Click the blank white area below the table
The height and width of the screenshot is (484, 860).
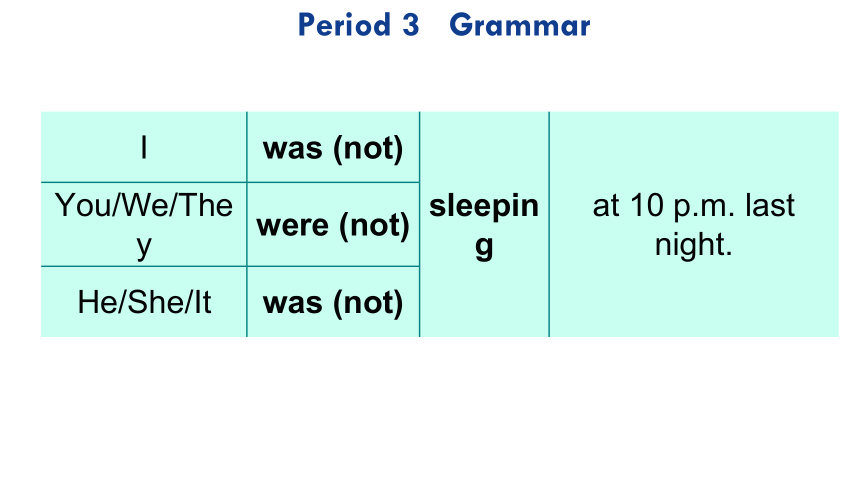tap(430, 412)
